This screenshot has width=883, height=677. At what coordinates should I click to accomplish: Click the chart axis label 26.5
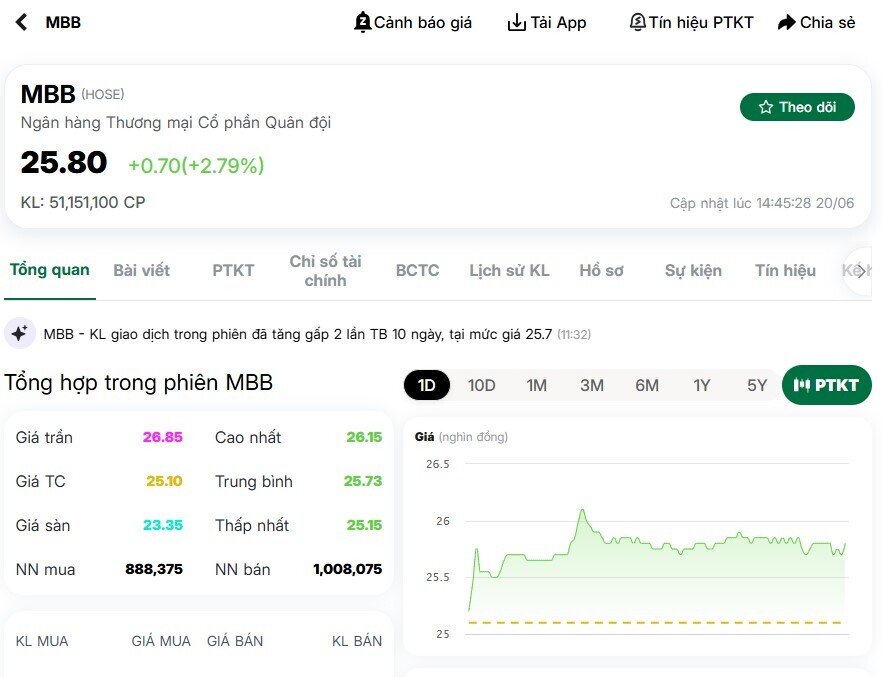tap(438, 464)
